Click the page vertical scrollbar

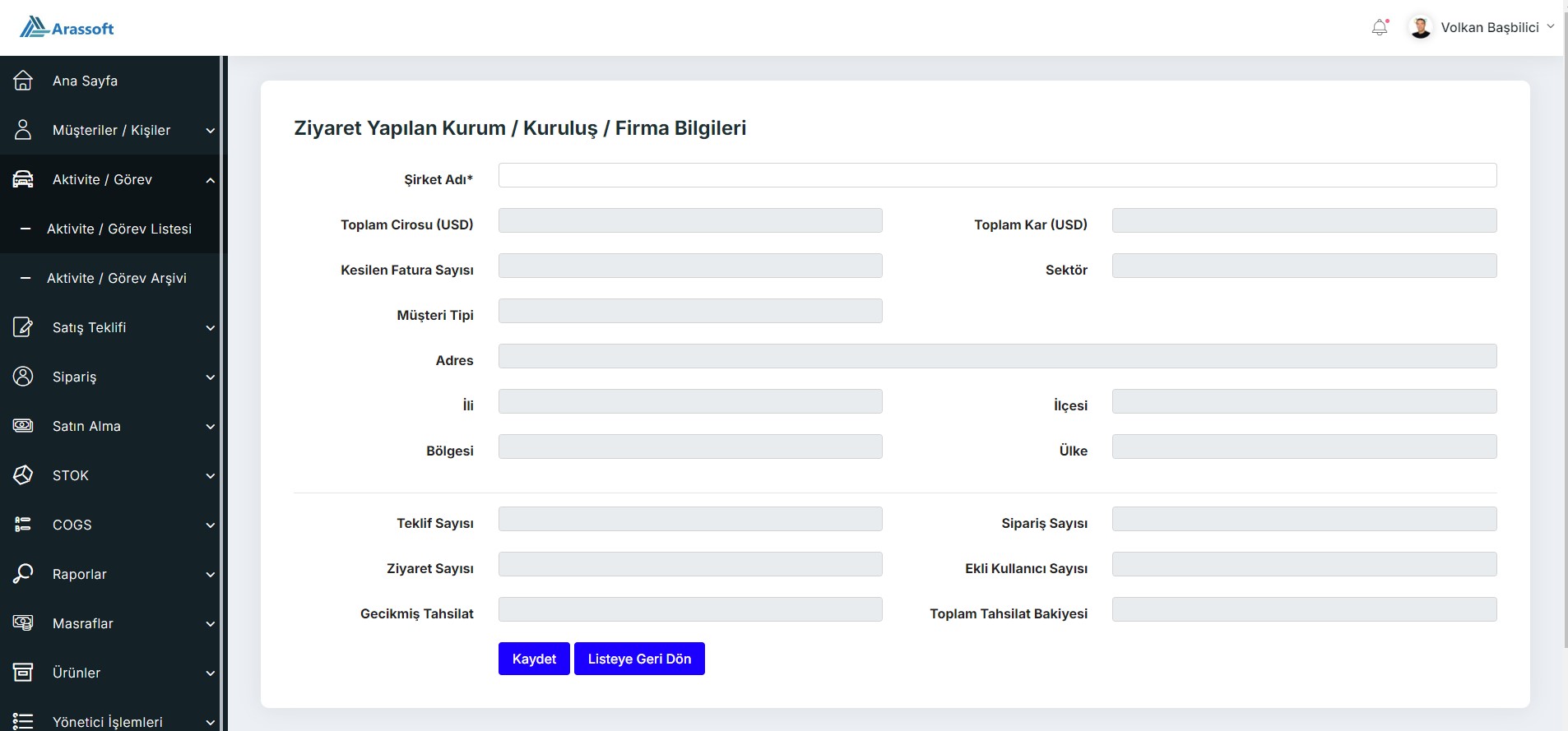[x=1565, y=329]
